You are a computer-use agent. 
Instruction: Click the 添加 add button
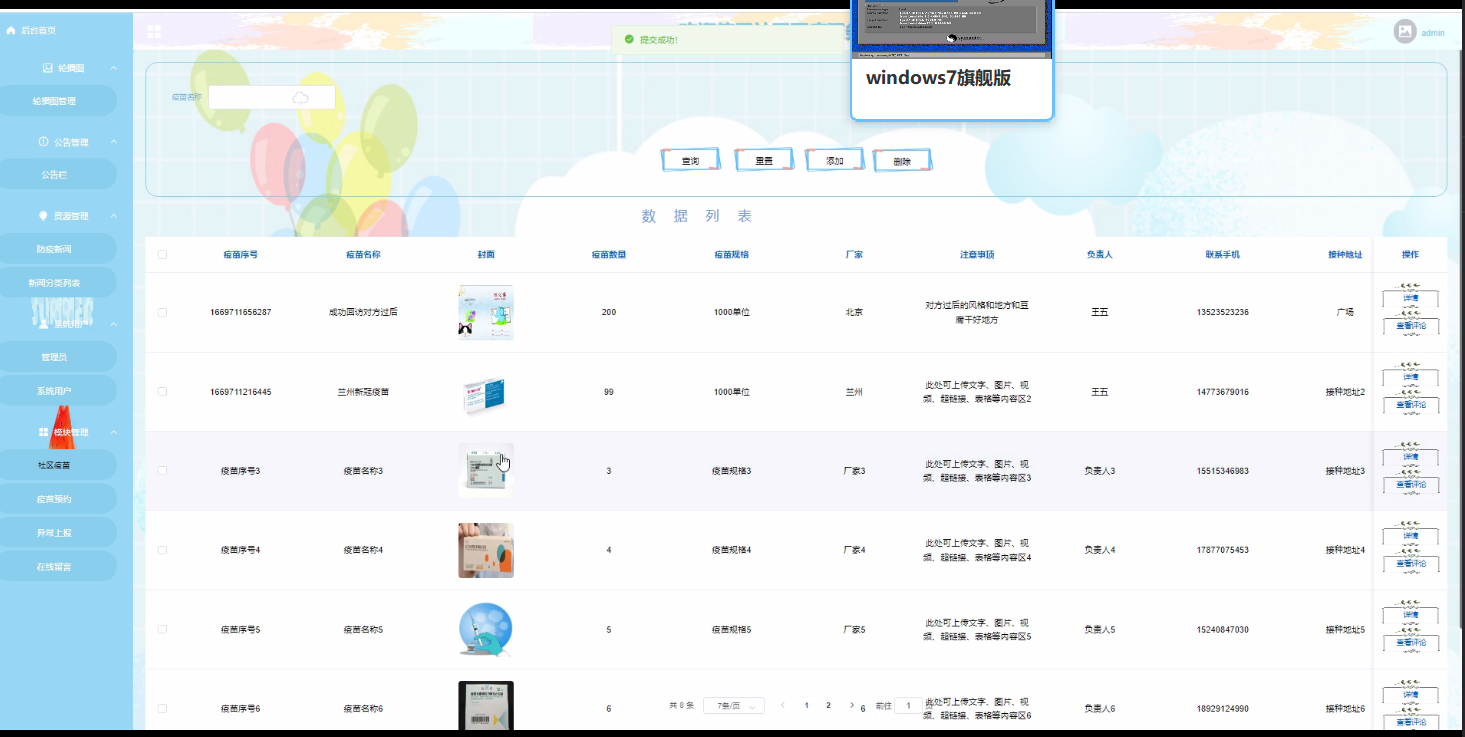pyautogui.click(x=834, y=160)
